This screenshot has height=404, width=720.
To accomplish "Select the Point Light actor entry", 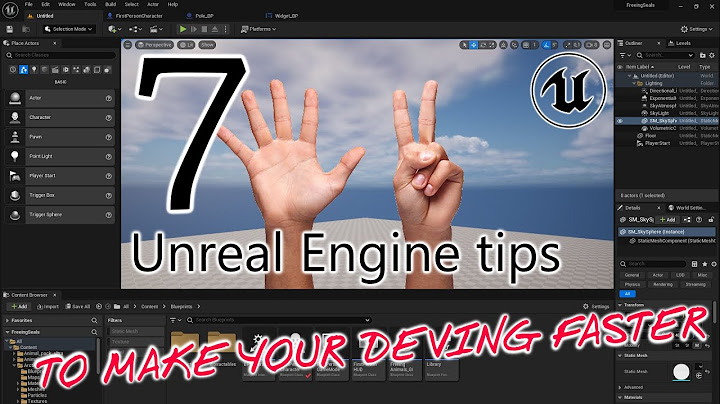I will coord(60,157).
